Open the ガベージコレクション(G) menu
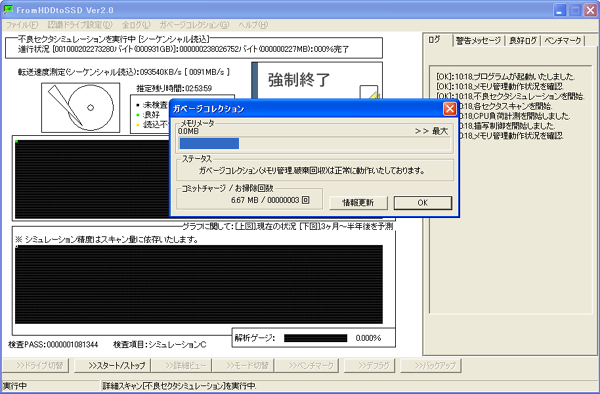 194,25
